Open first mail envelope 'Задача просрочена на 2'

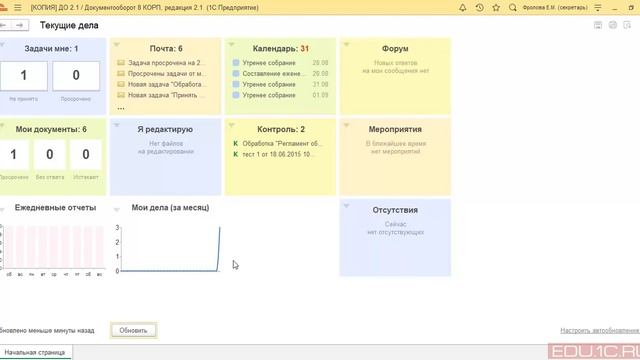[121, 63]
